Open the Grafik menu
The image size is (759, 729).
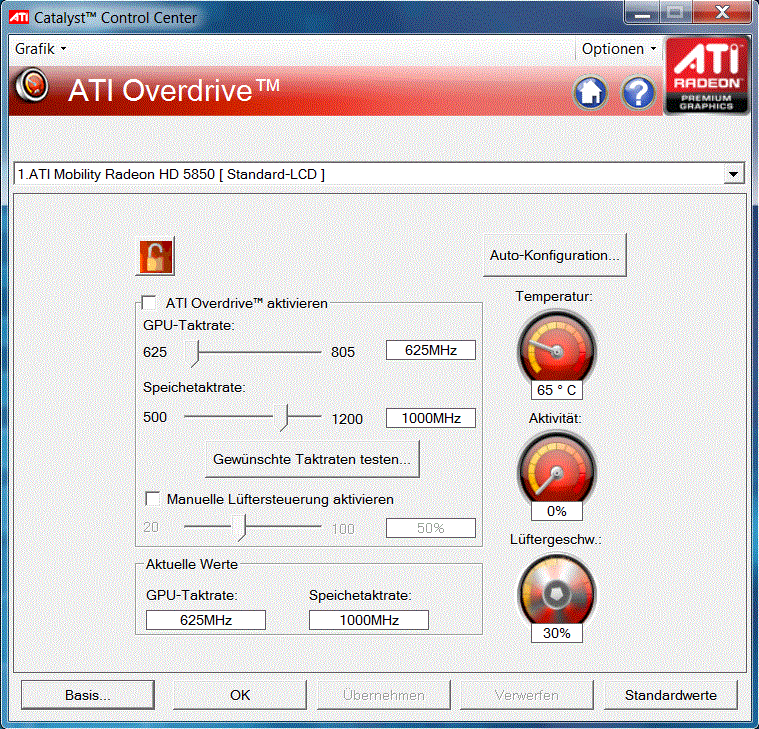40,49
